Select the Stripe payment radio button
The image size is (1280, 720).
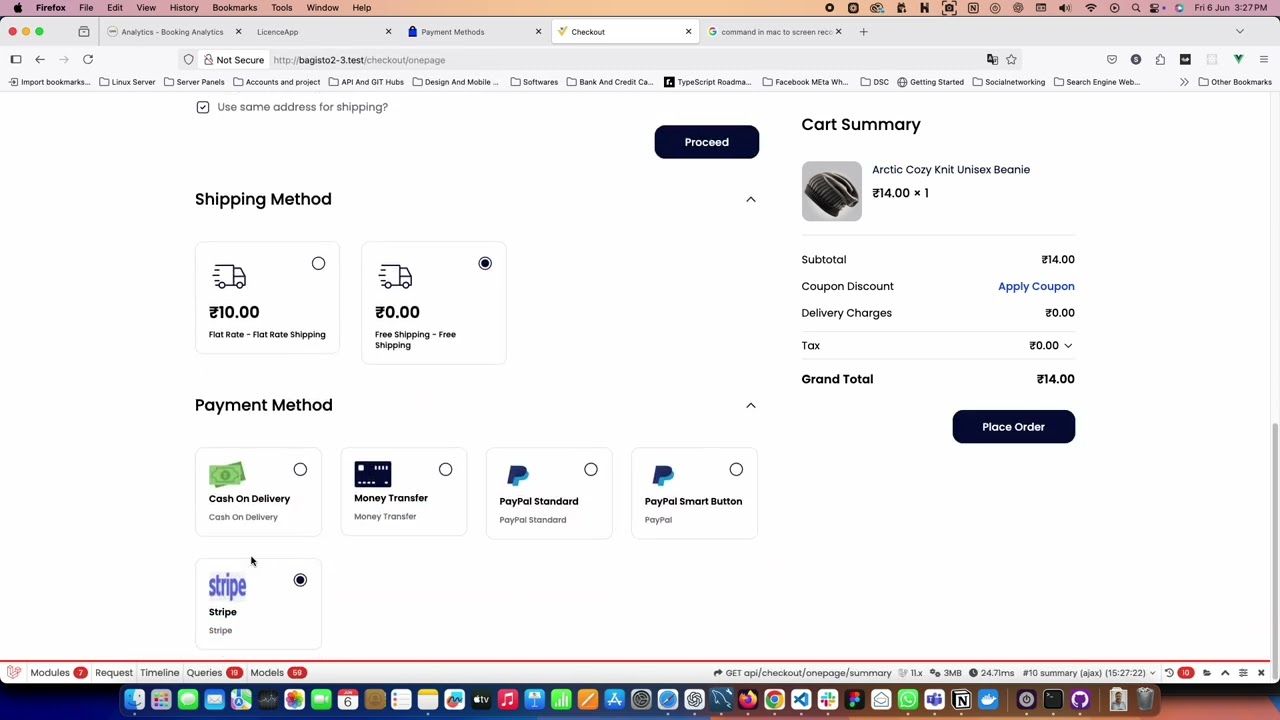click(x=300, y=581)
